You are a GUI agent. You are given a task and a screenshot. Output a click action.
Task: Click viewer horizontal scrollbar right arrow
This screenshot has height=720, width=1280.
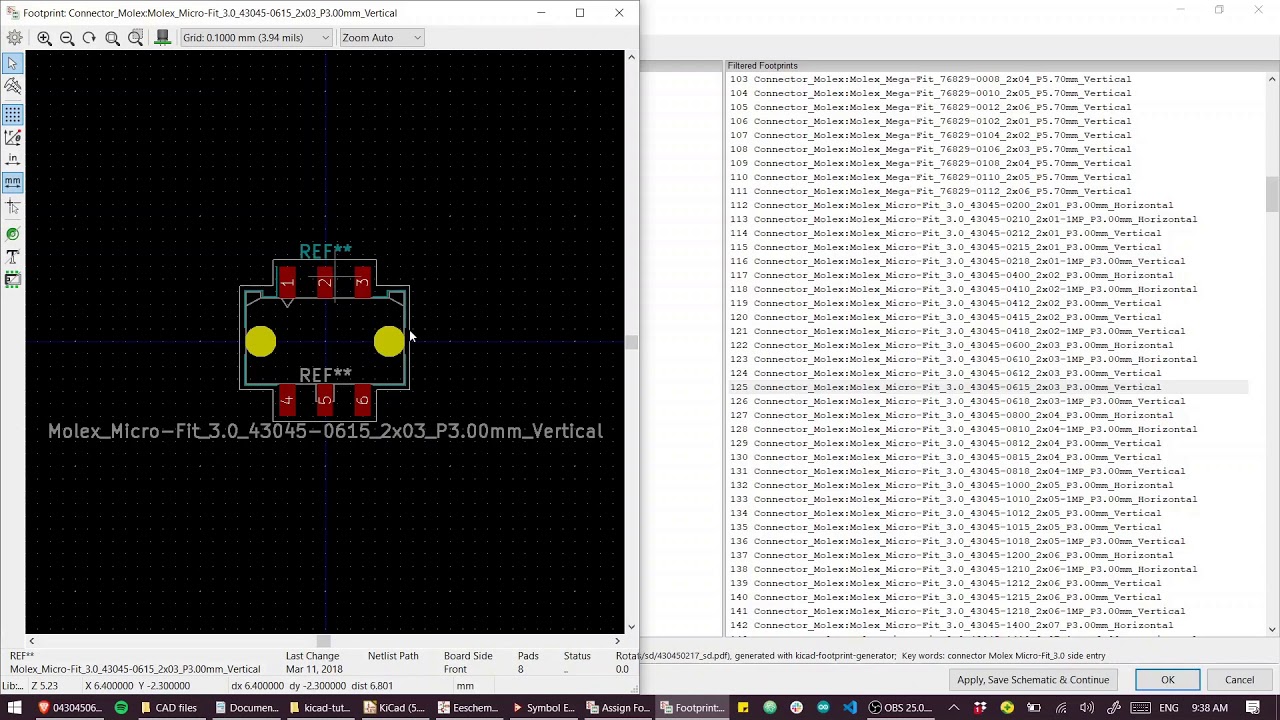pos(617,641)
